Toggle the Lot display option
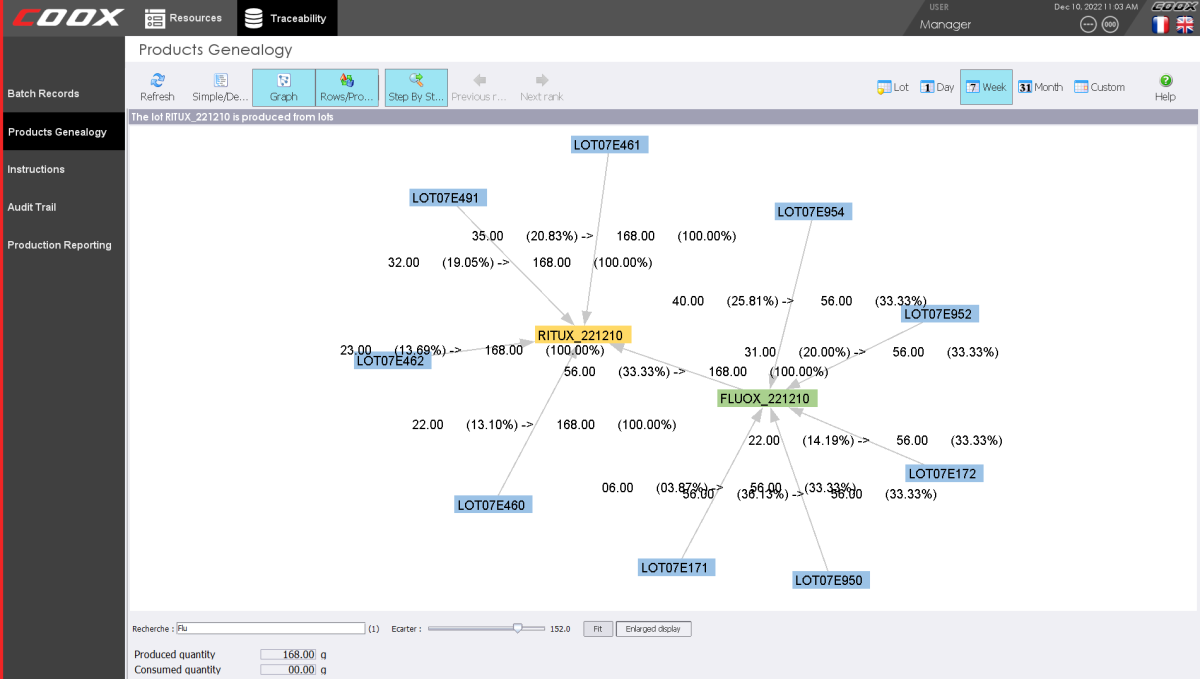1200x679 pixels. (x=891, y=87)
